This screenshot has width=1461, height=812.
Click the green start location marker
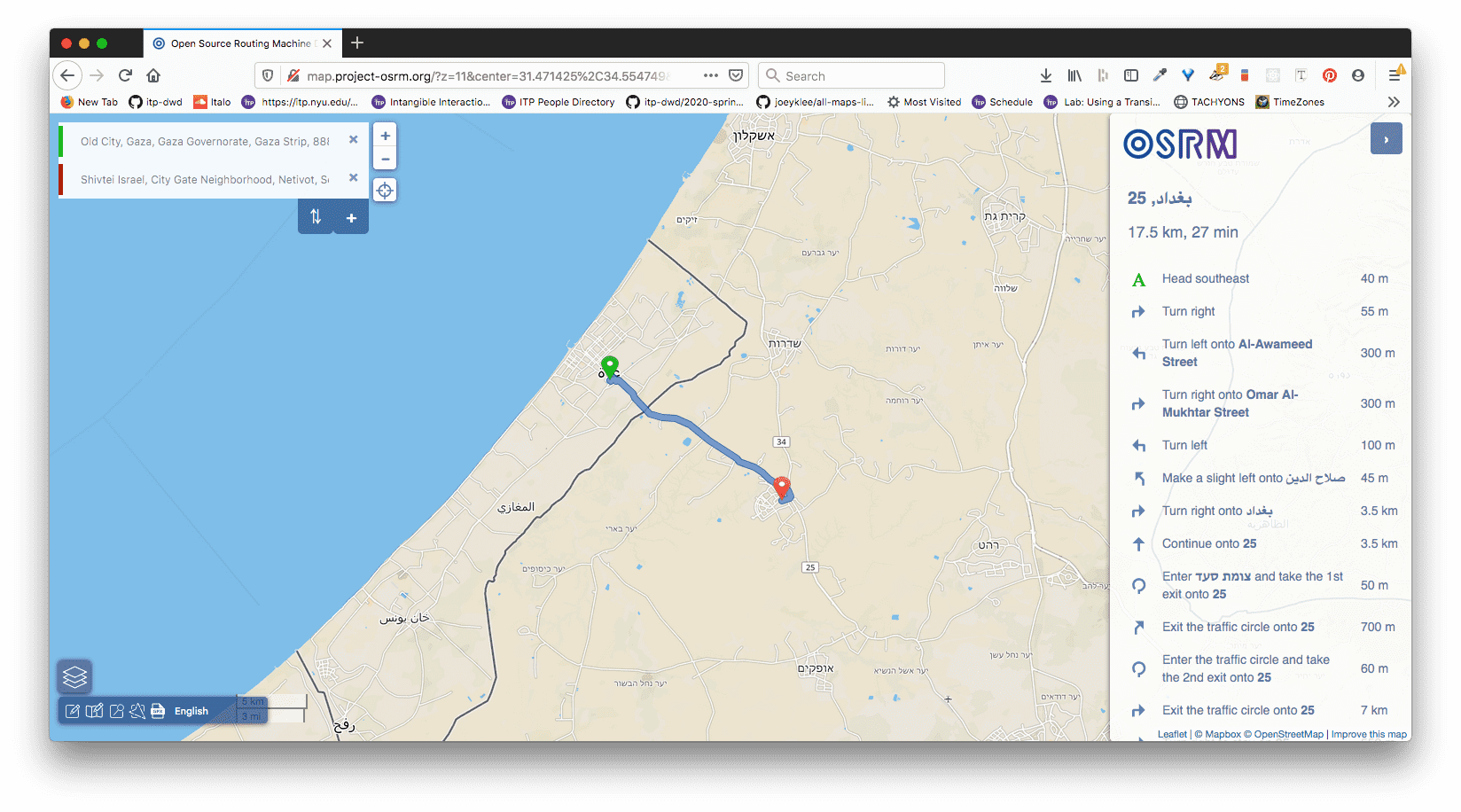610,365
